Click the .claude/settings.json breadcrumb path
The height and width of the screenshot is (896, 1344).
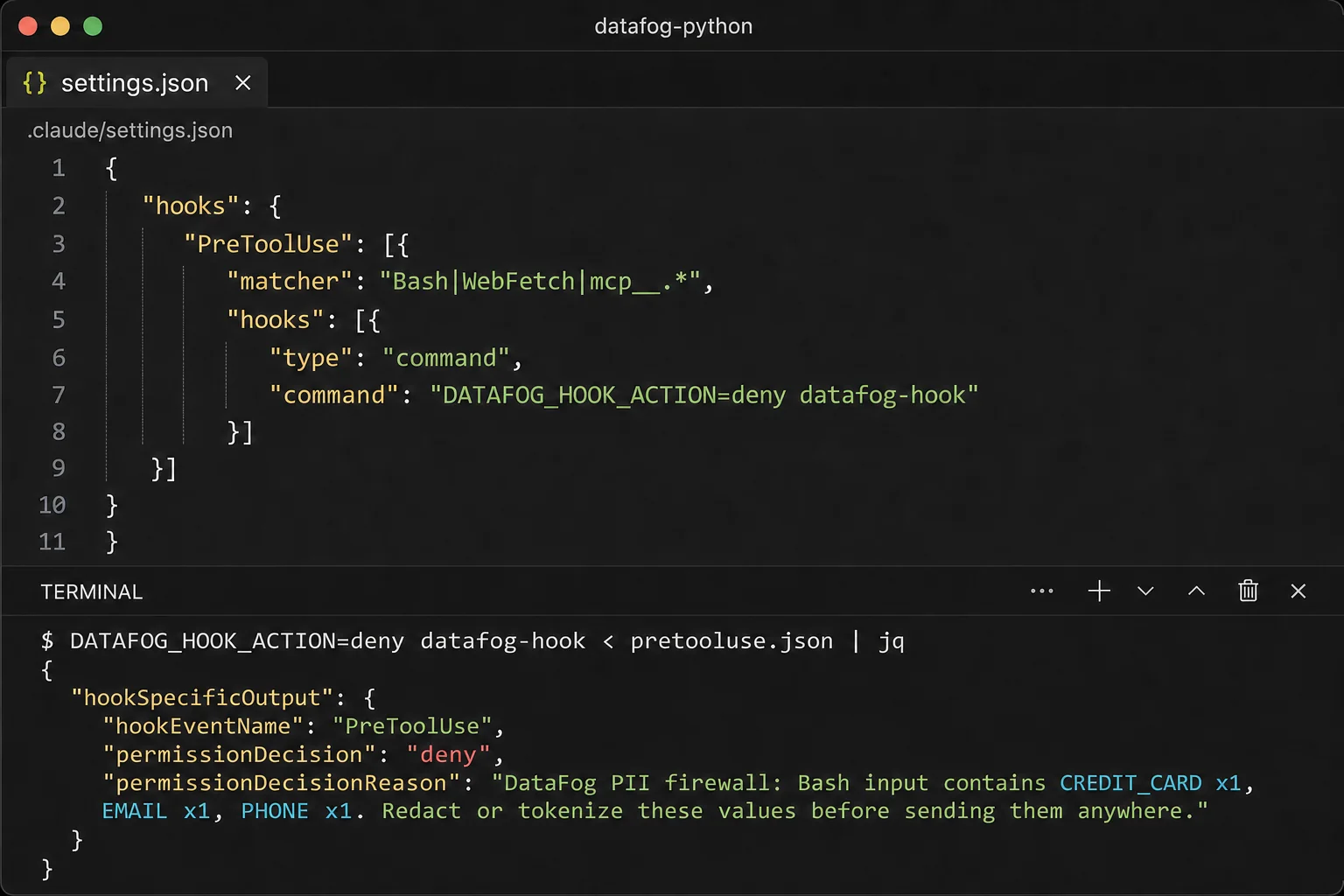pos(130,130)
